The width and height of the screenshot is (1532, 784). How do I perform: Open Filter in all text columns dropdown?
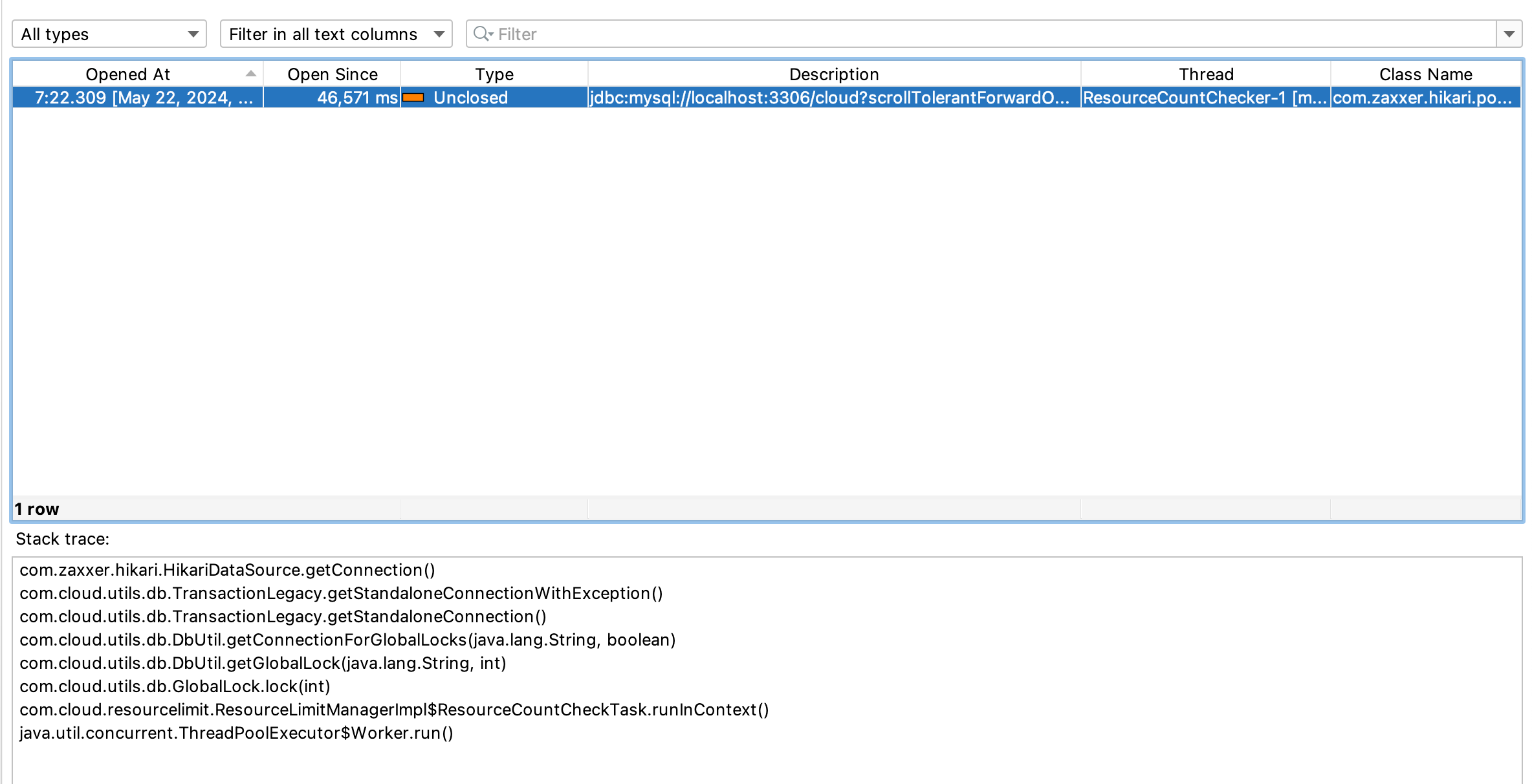(x=336, y=34)
